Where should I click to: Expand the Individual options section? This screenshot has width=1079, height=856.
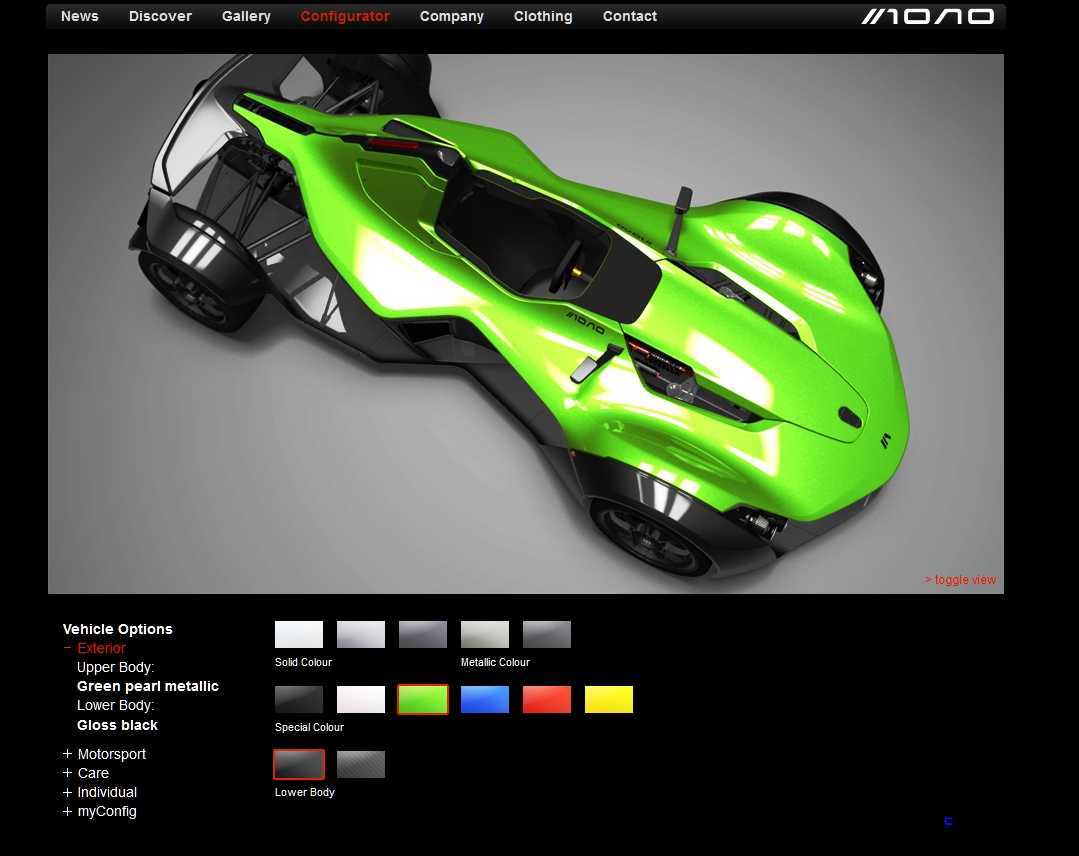100,793
